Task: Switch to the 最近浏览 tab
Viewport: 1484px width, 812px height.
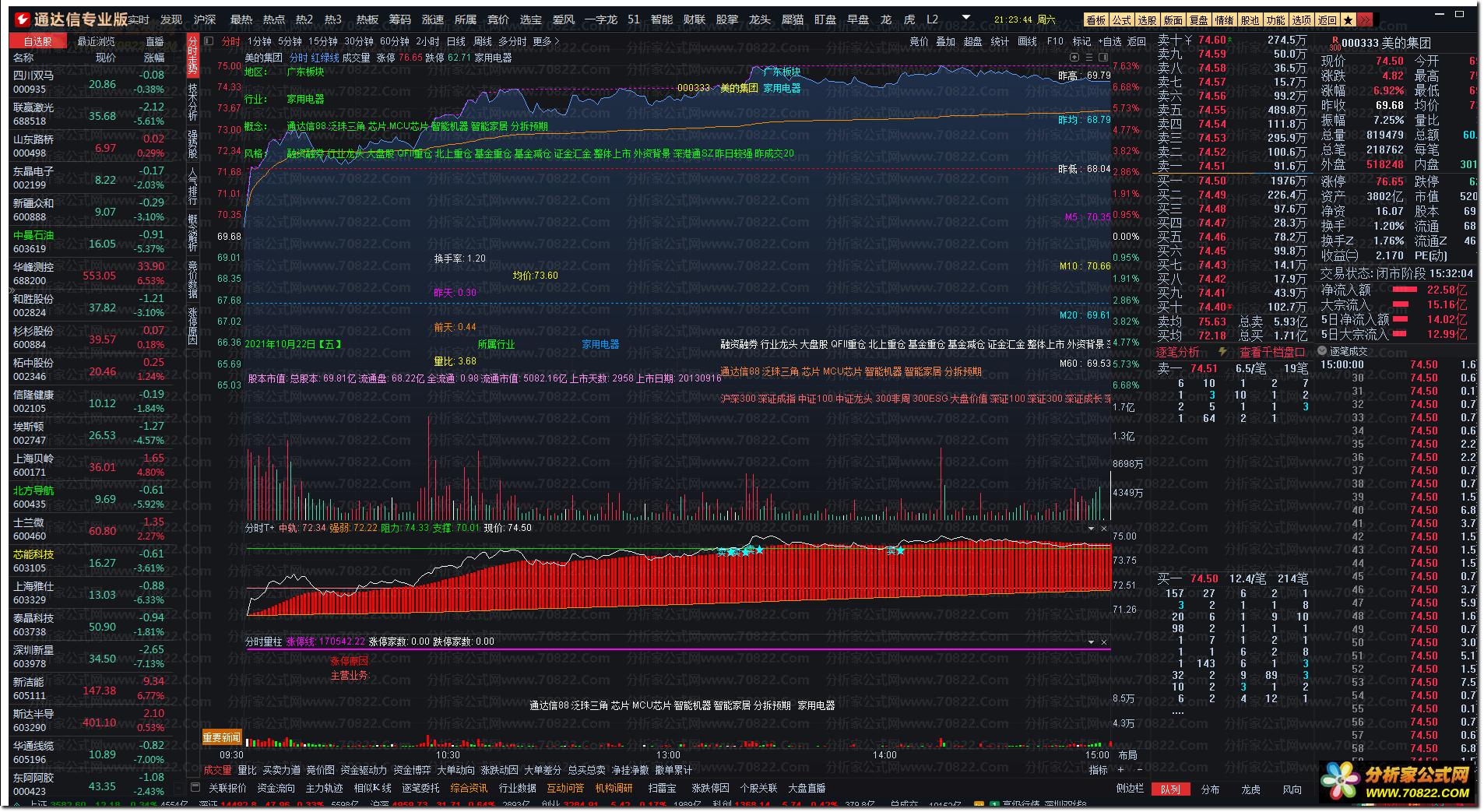Action: pyautogui.click(x=96, y=41)
